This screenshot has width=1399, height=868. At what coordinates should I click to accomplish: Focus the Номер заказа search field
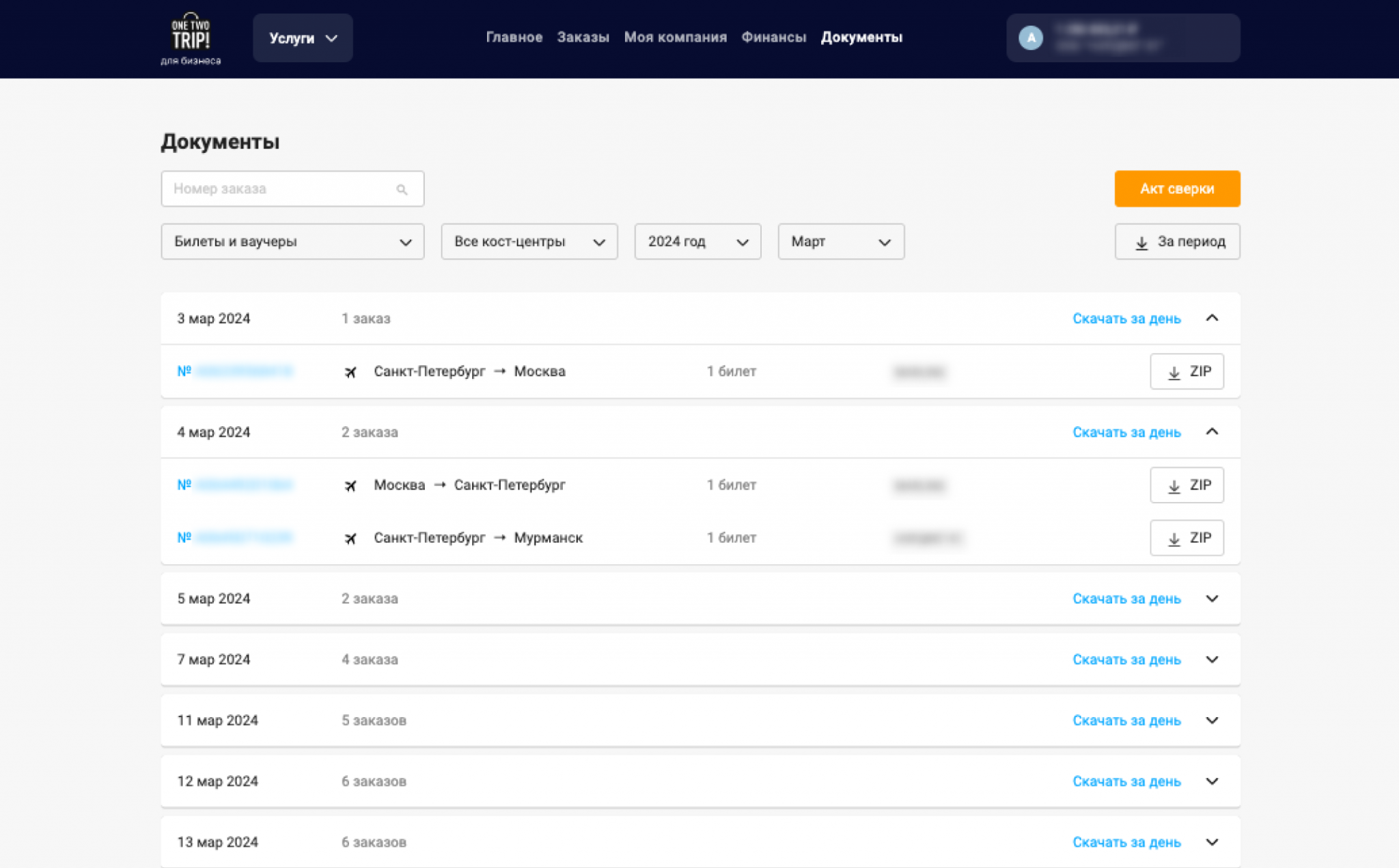click(x=280, y=189)
